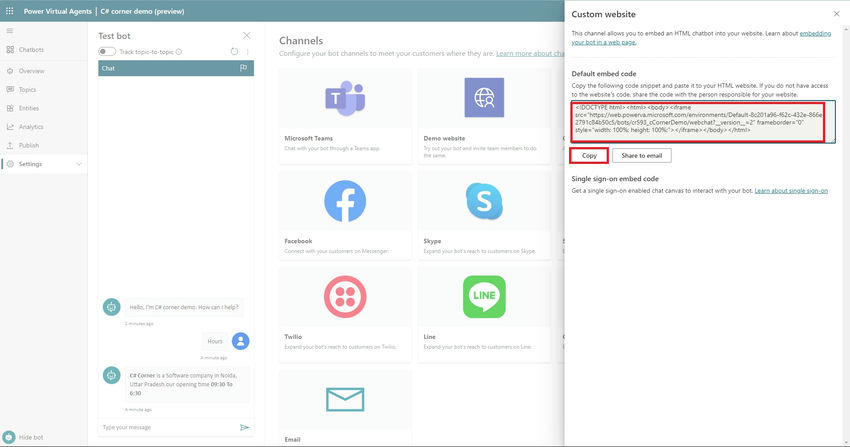Click the 'C# Corner is a Software company' reply

(x=187, y=384)
